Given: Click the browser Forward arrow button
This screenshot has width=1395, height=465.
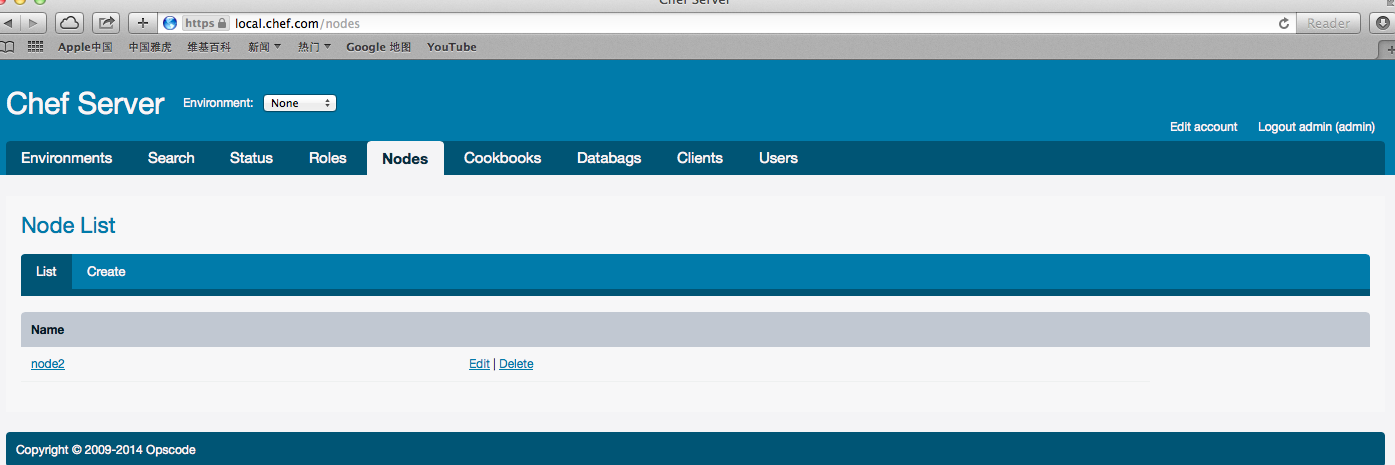Looking at the screenshot, I should click(x=34, y=22).
